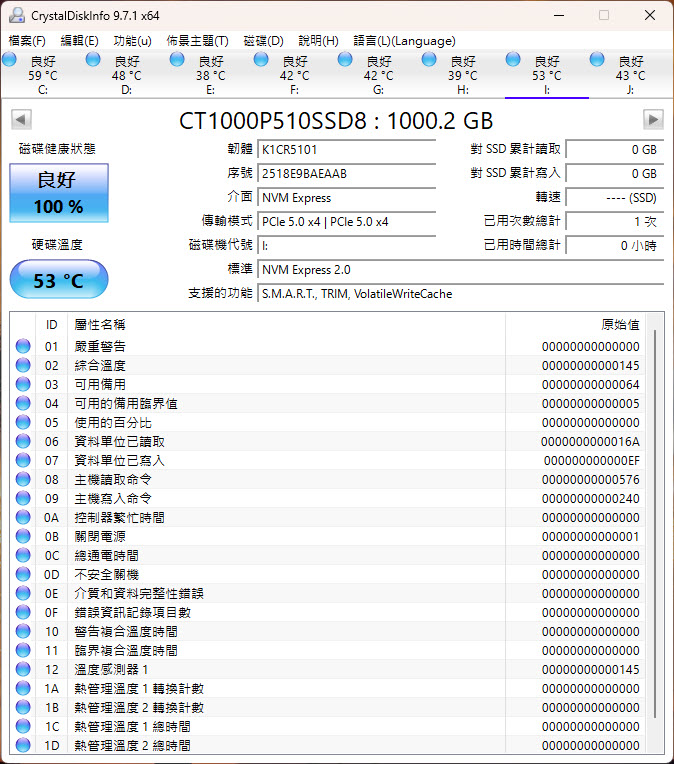
Task: Click status icon for 1D 熱管理溫度 2 總時間
Action: (23, 745)
